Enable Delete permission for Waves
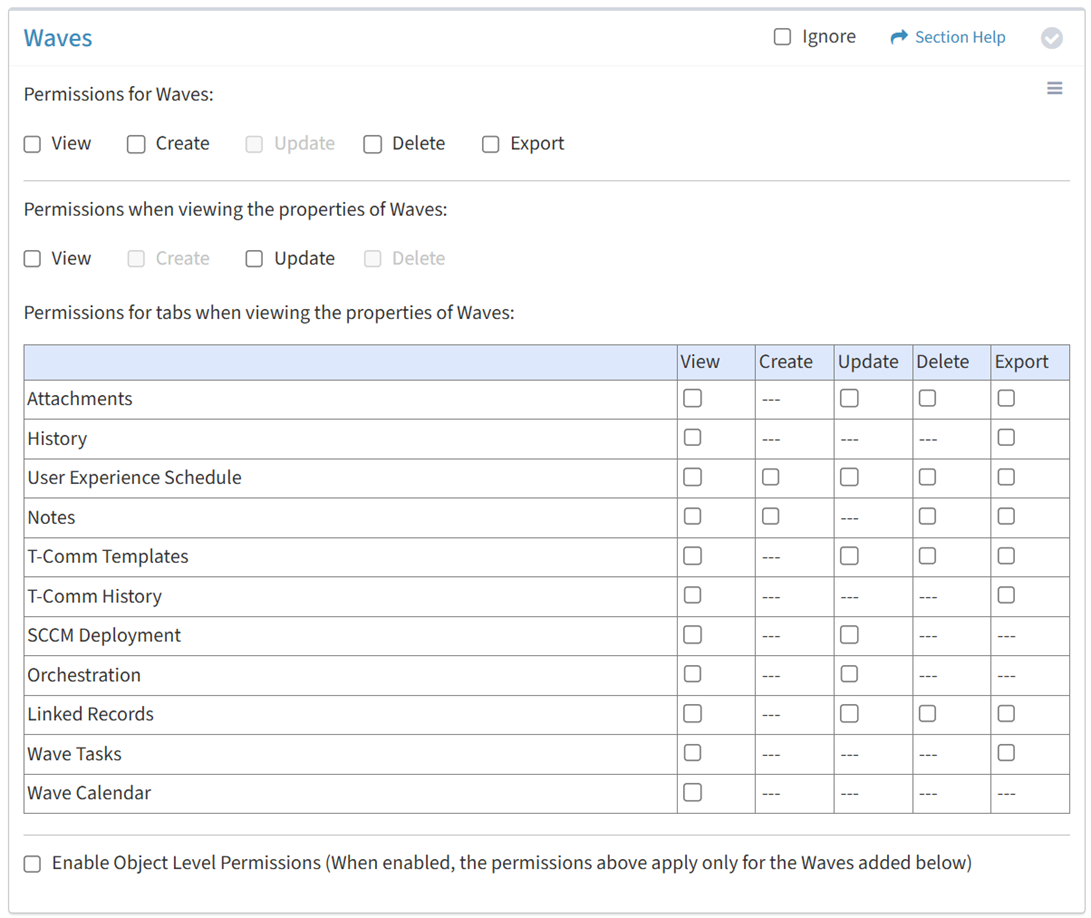 click(x=373, y=144)
